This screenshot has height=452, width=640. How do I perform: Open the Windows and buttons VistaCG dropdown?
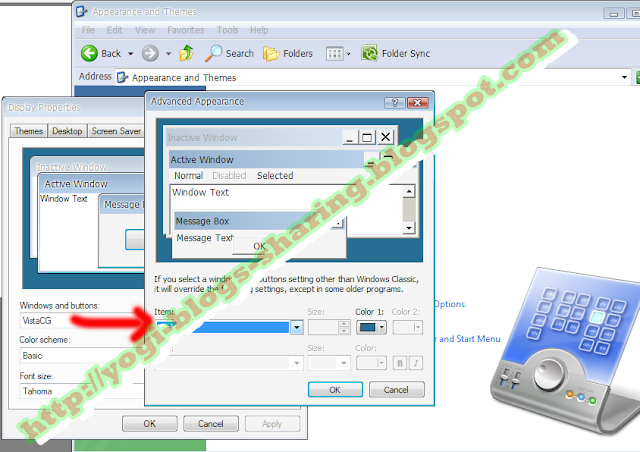[82, 321]
